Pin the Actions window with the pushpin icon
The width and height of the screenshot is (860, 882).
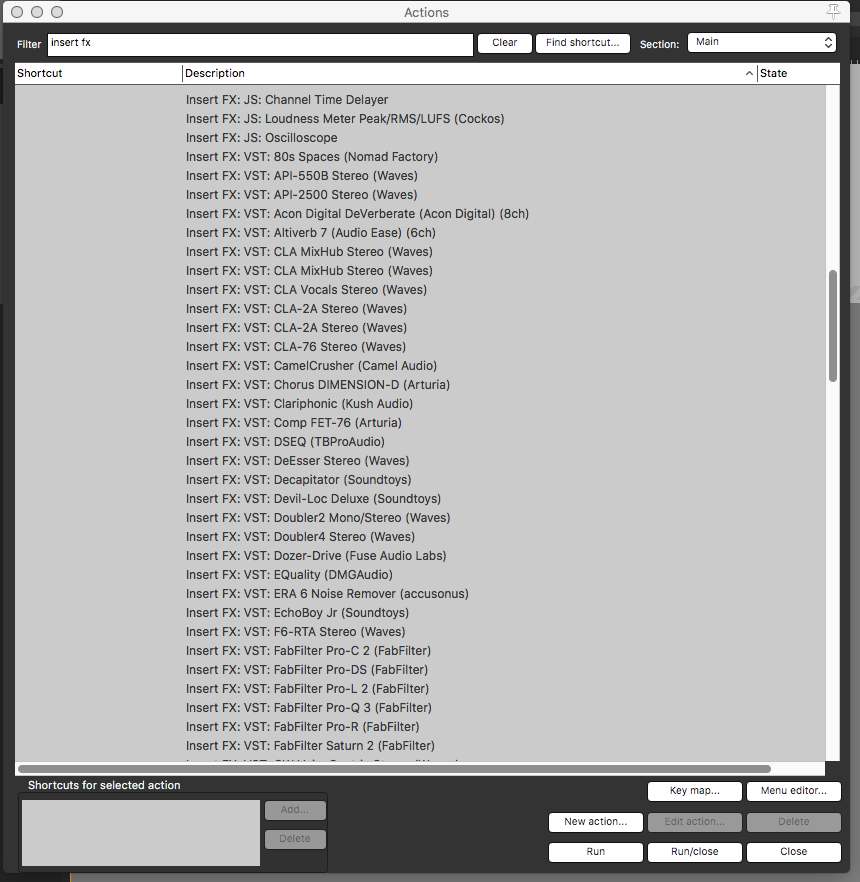click(833, 12)
